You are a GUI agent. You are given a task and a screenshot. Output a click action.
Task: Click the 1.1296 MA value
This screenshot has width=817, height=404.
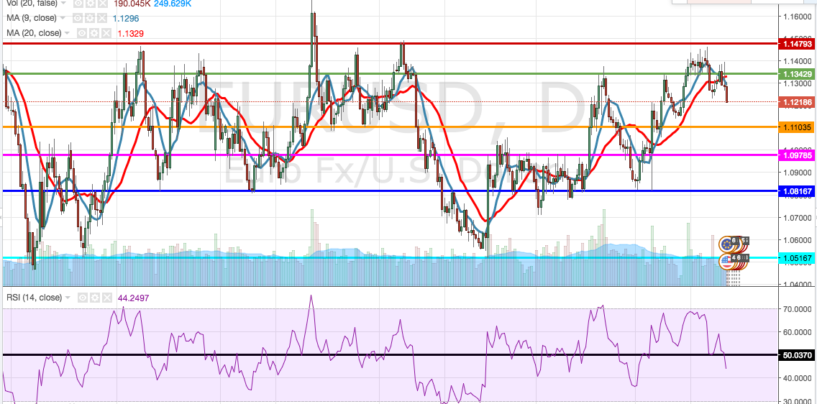point(126,18)
